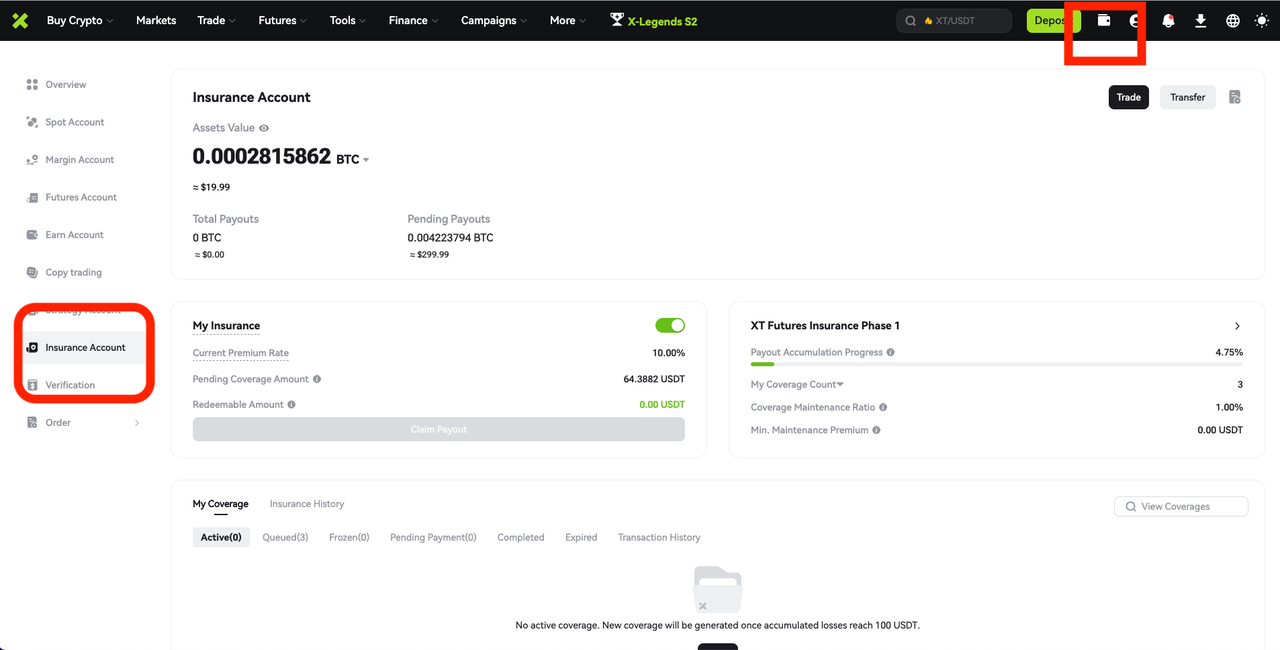
Task: Click the Claim Payout button
Action: click(439, 429)
